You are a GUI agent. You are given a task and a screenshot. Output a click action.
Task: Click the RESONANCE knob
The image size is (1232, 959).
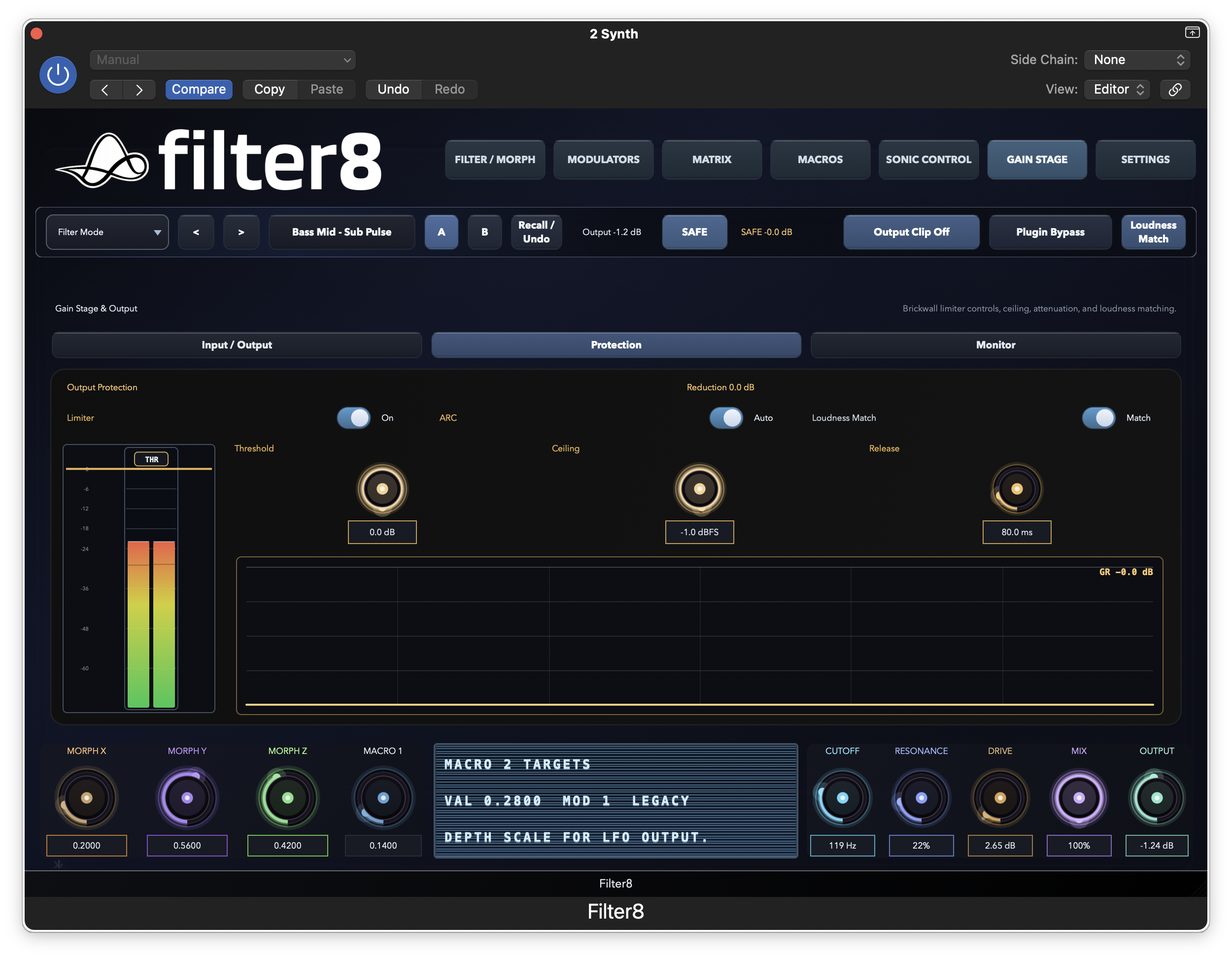921,798
